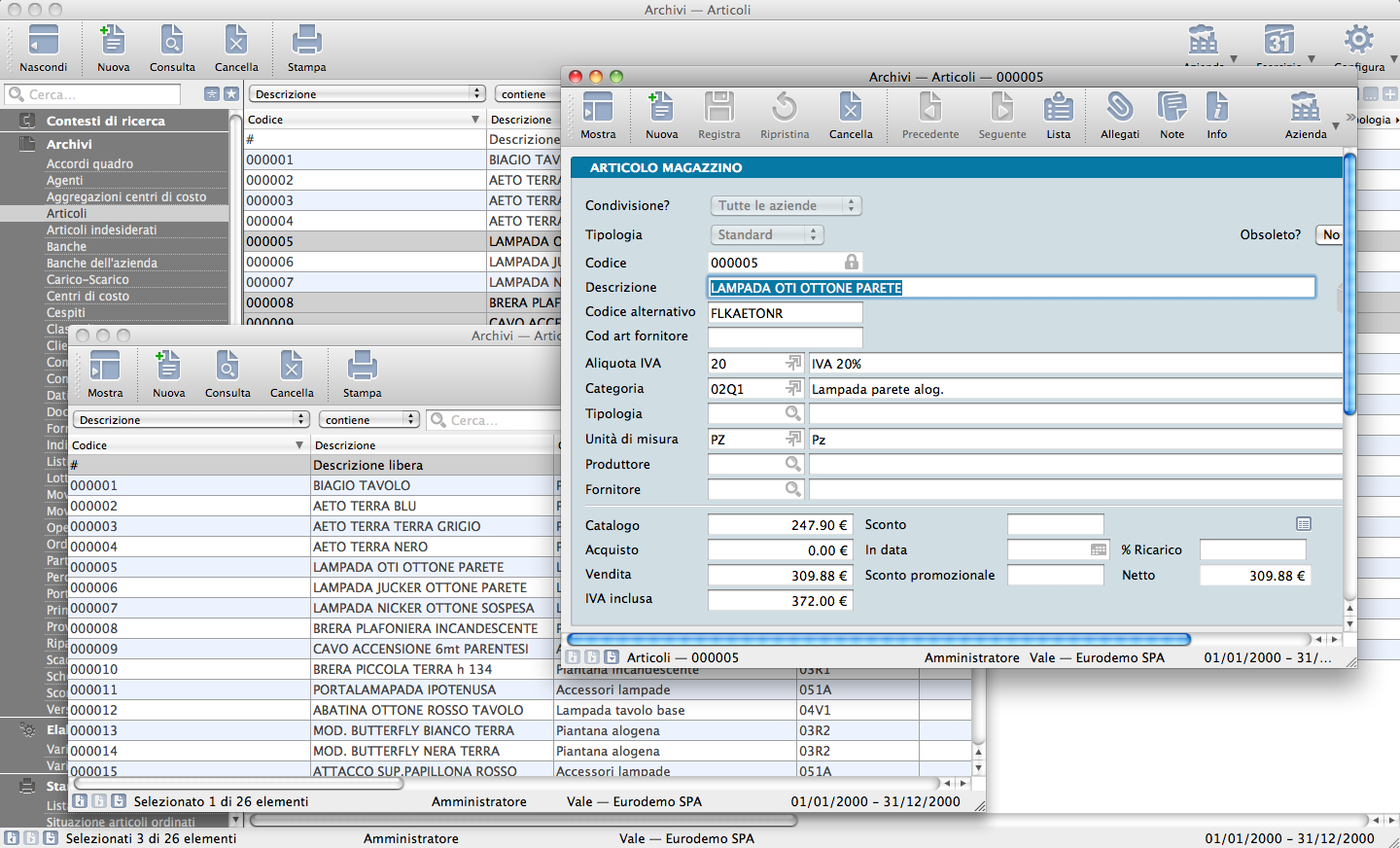The width and height of the screenshot is (1400, 848).
Task: Select Banche in the Archivi sidebar
Action: [x=66, y=247]
